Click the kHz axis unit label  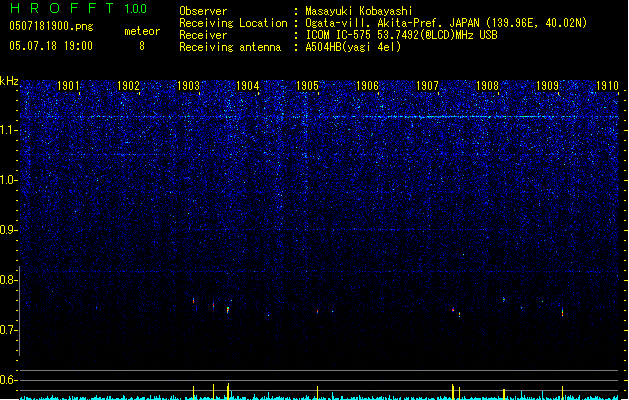click(9, 81)
